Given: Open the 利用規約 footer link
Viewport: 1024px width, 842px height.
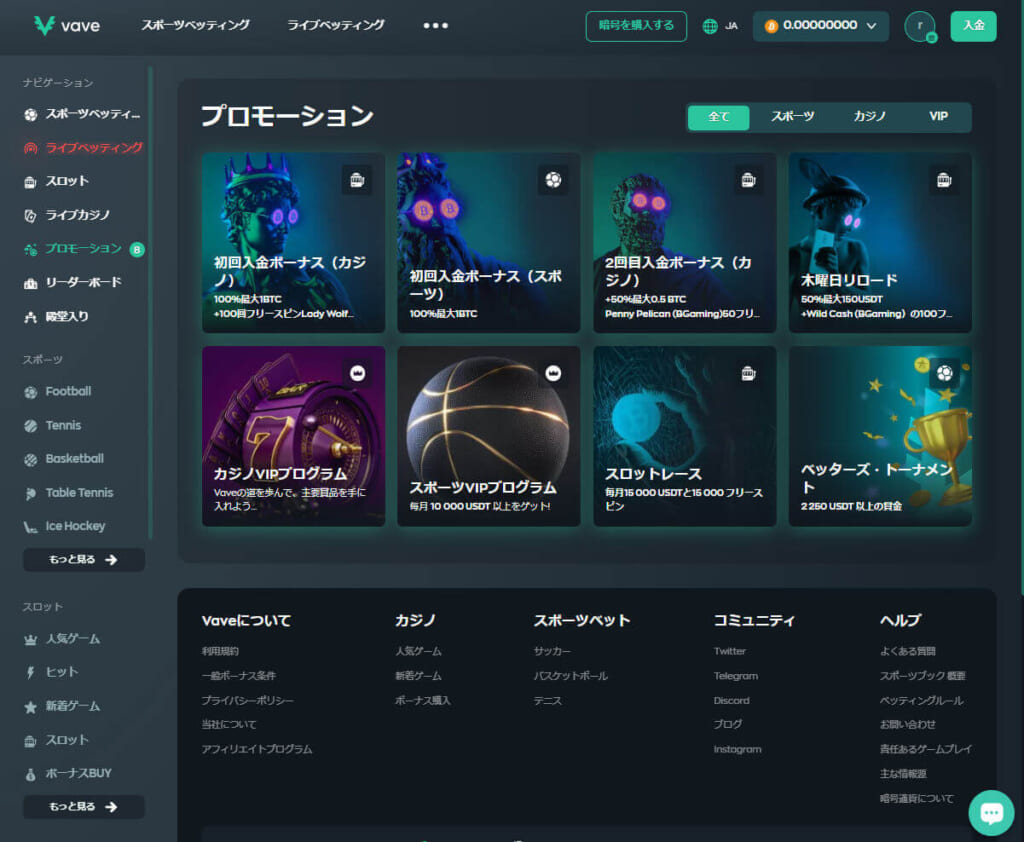Looking at the screenshot, I should pyautogui.click(x=220, y=651).
